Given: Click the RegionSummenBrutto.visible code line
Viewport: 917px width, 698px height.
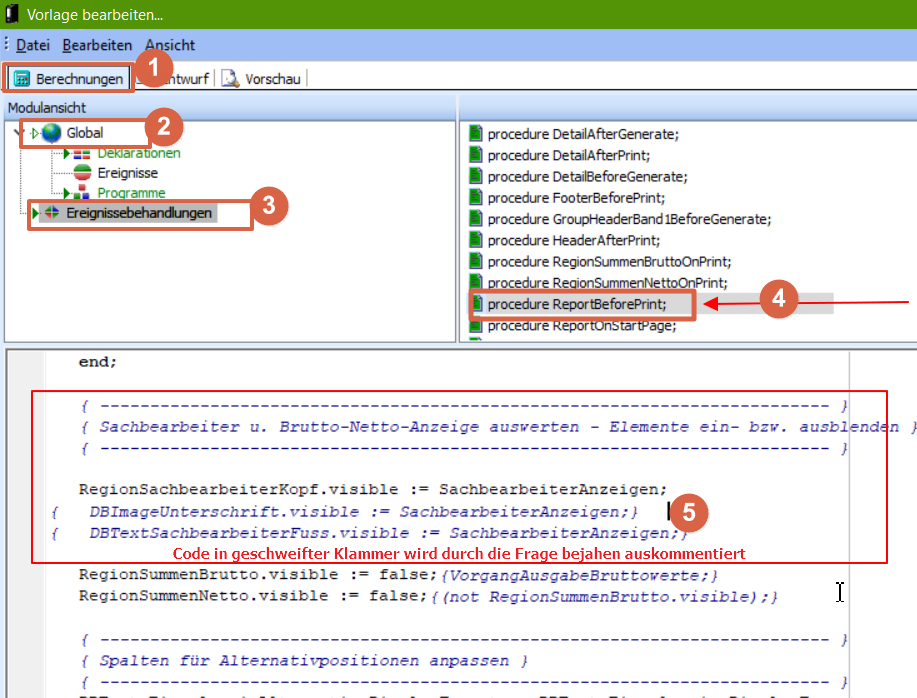Looking at the screenshot, I should (398, 575).
